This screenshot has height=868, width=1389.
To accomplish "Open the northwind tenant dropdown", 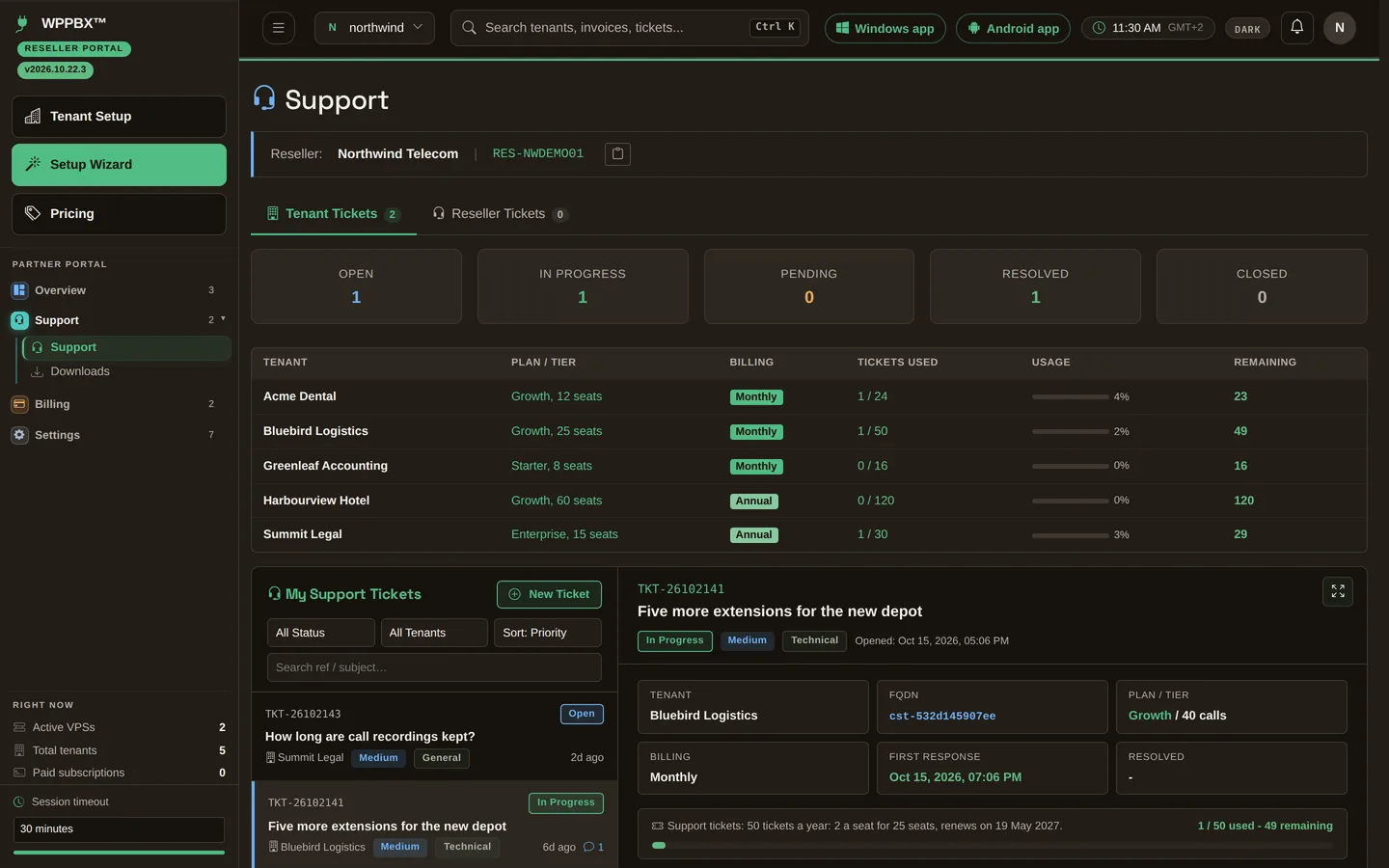I will (374, 28).
